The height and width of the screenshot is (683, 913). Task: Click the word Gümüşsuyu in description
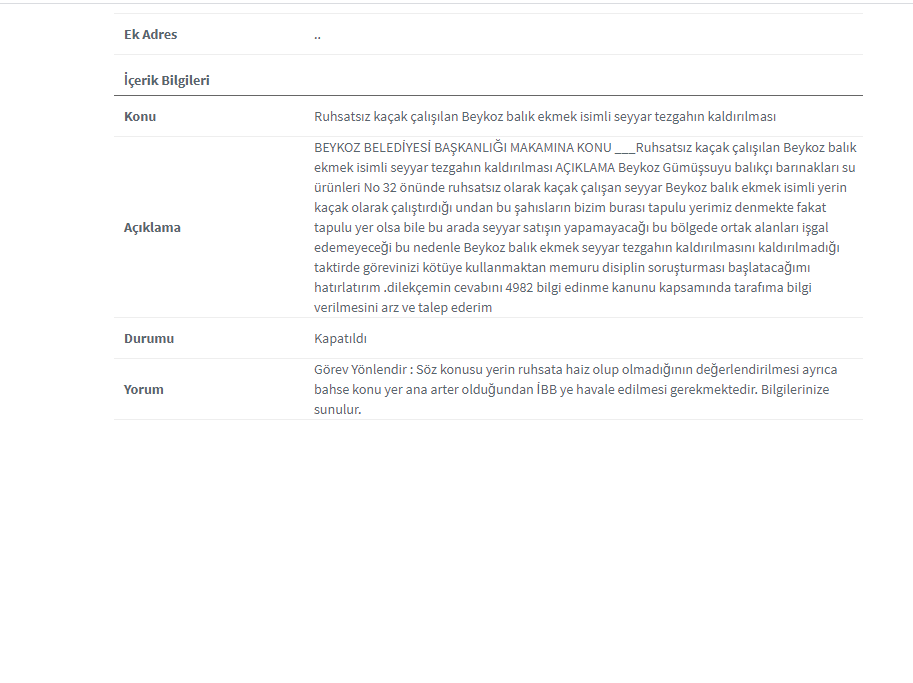pyautogui.click(x=697, y=168)
